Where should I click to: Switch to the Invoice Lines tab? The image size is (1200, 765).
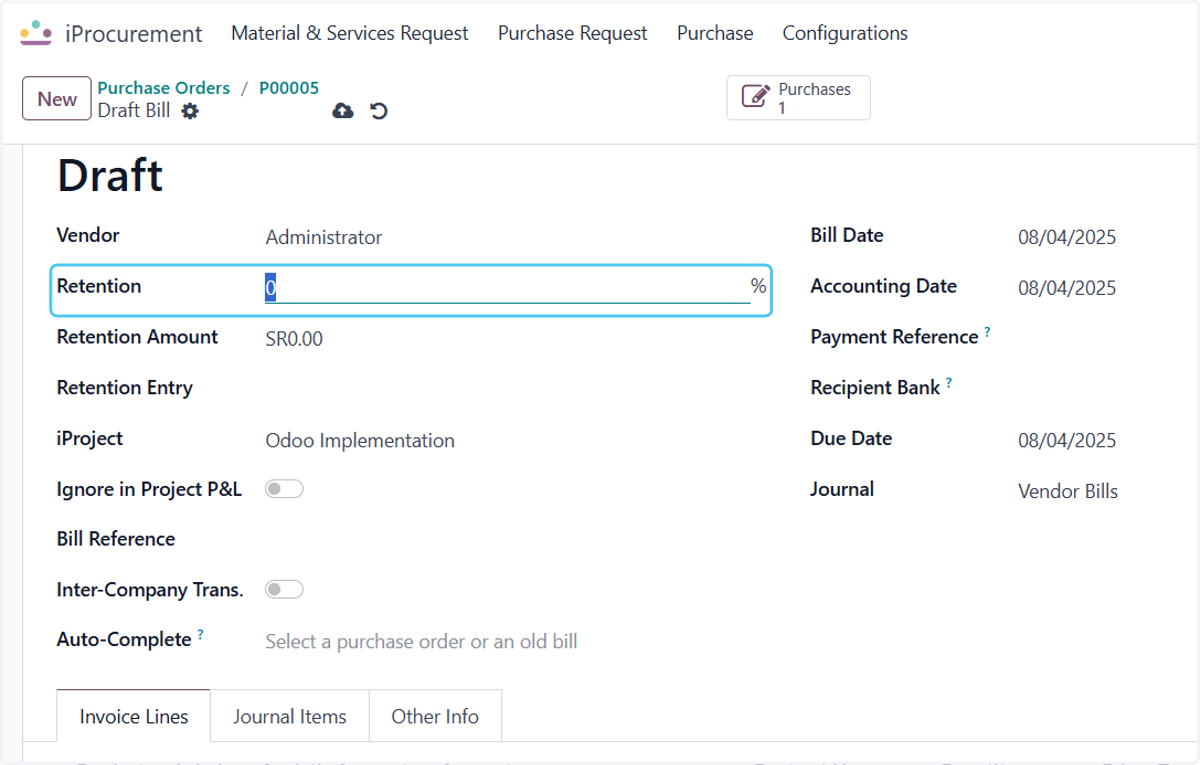(134, 716)
